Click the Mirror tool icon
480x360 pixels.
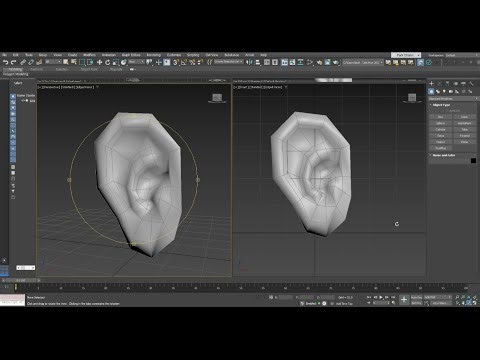click(x=249, y=62)
